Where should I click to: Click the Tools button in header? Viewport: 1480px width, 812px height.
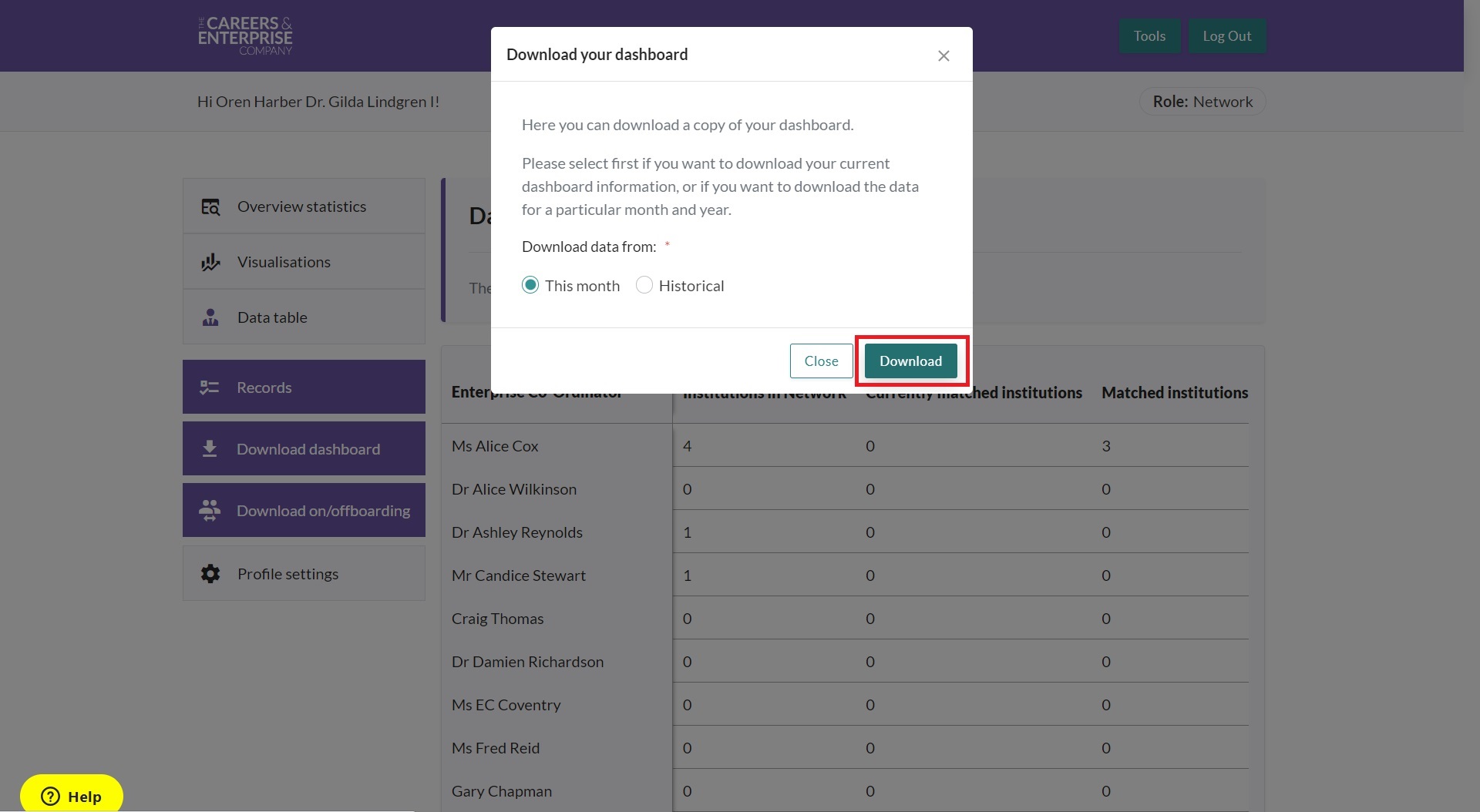click(x=1149, y=35)
